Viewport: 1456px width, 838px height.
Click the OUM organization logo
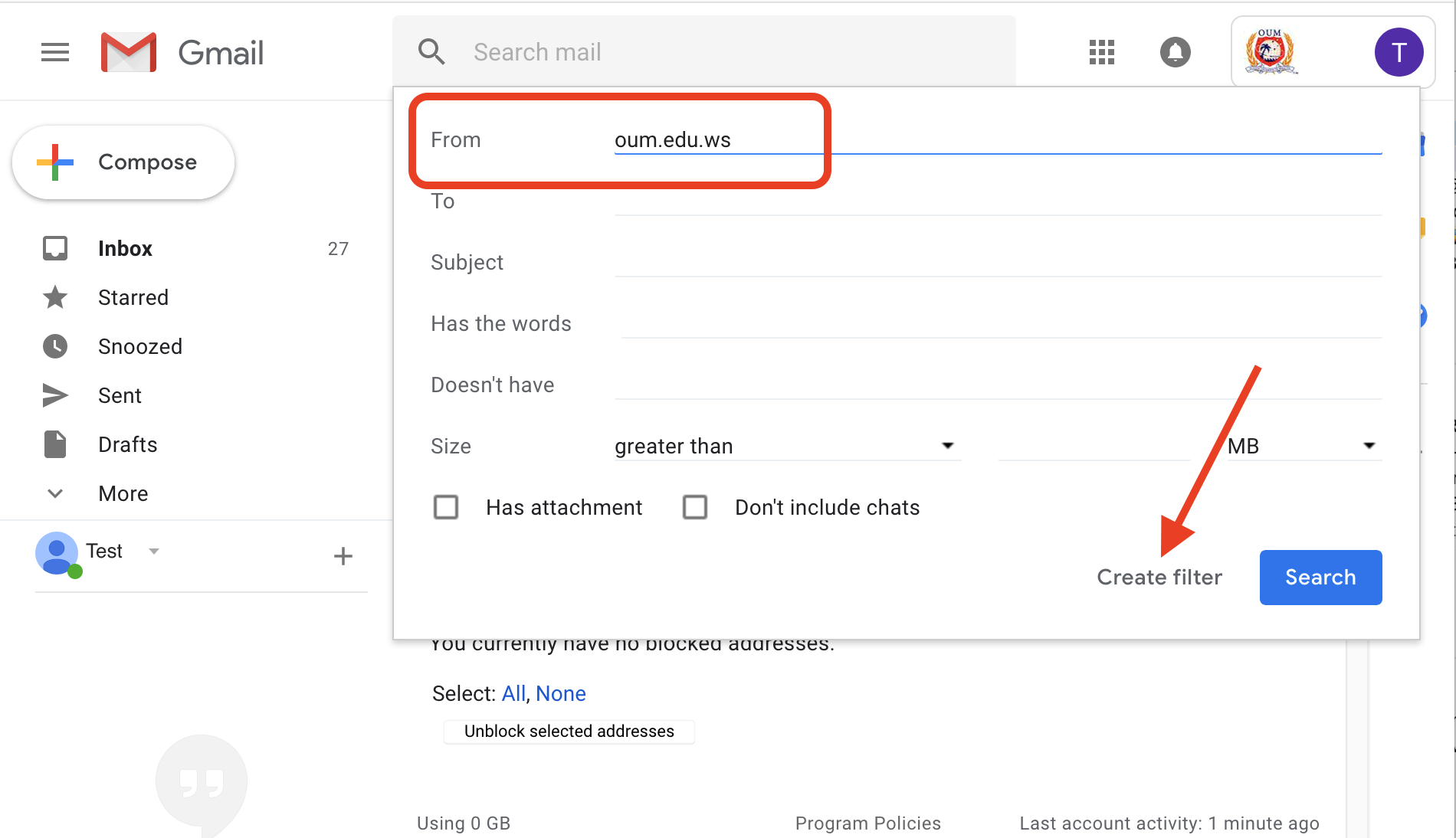point(1270,52)
